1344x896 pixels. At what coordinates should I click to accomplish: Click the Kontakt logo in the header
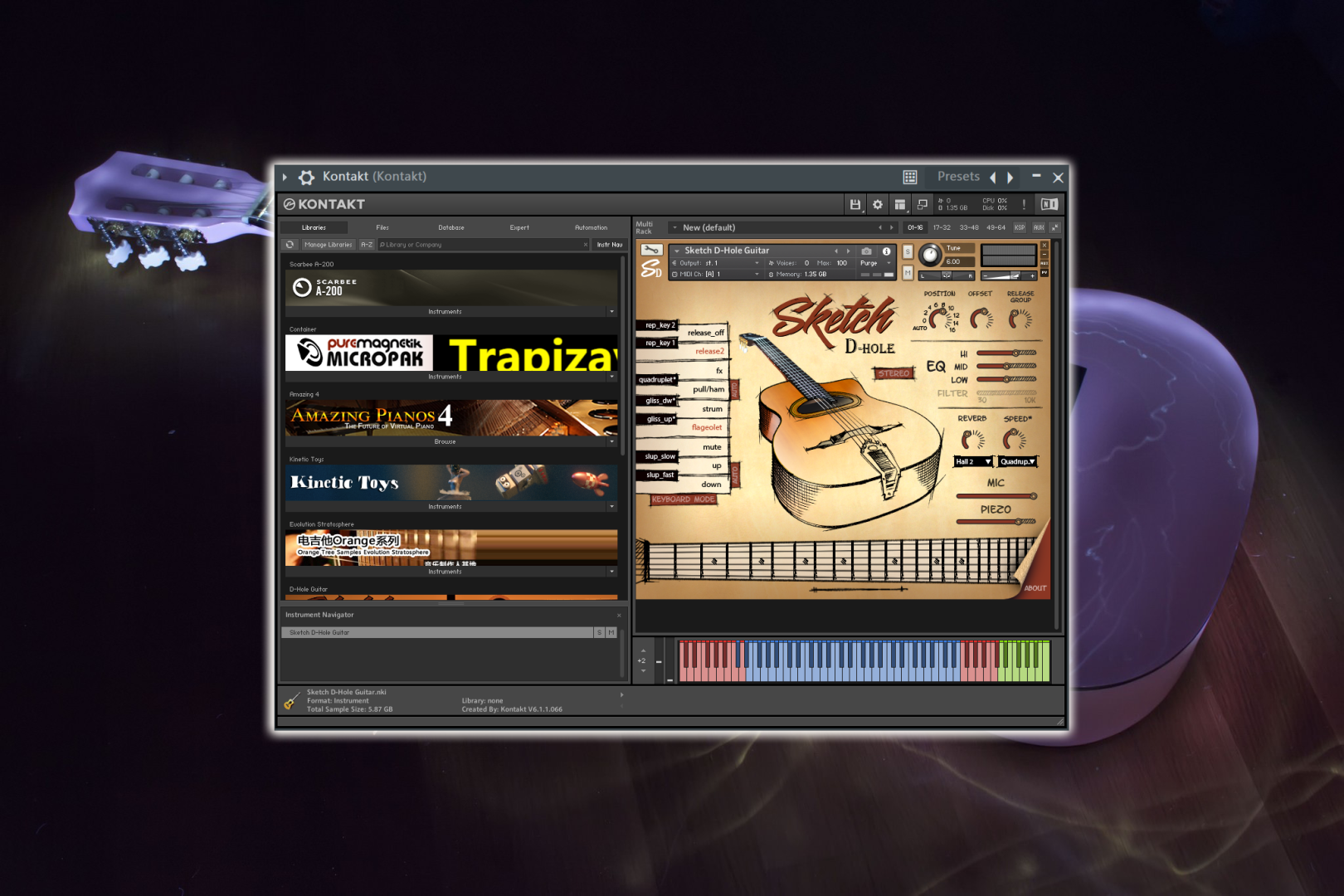point(324,204)
